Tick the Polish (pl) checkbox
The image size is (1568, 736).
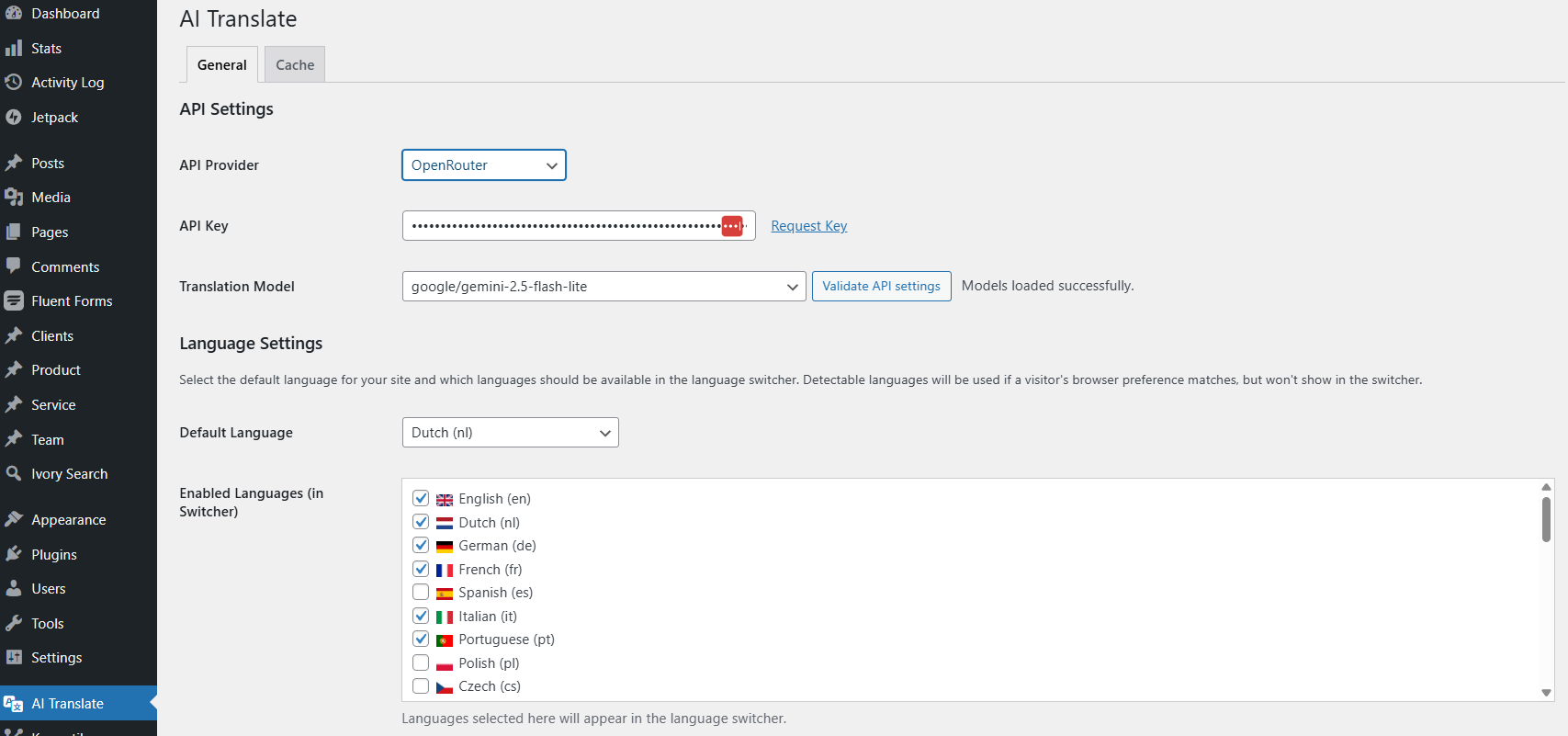pyautogui.click(x=421, y=662)
